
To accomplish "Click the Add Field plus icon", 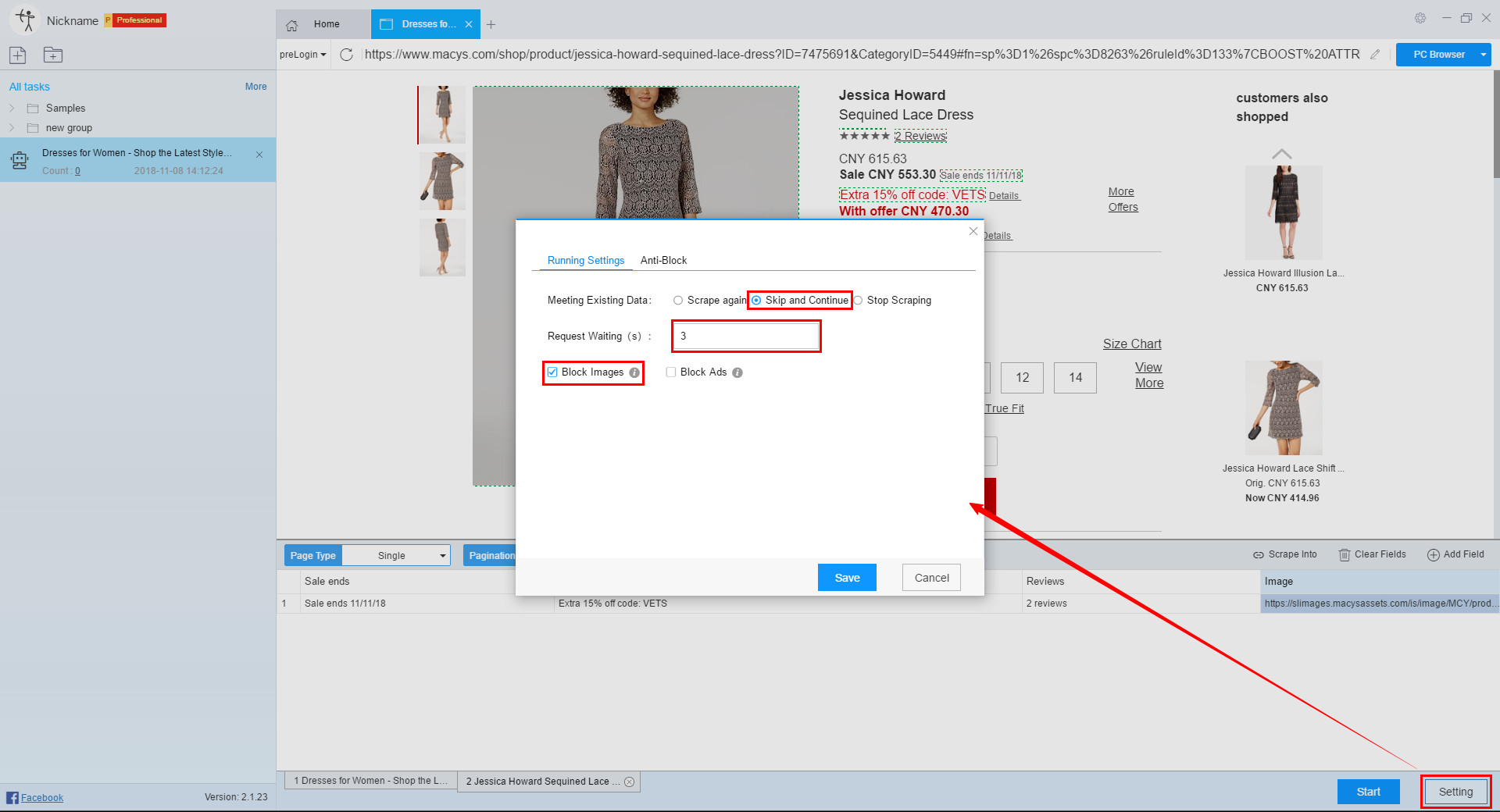I will click(x=1434, y=555).
